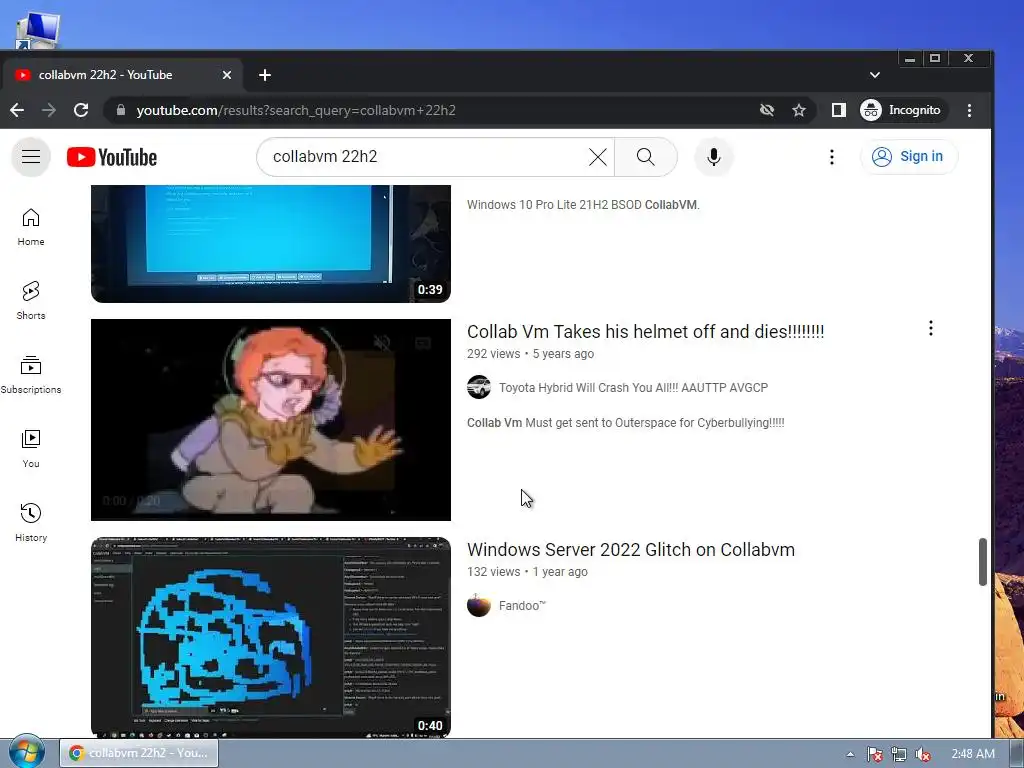The width and height of the screenshot is (1024, 768).
Task: Go forward with the browser arrow
Action: coord(49,110)
